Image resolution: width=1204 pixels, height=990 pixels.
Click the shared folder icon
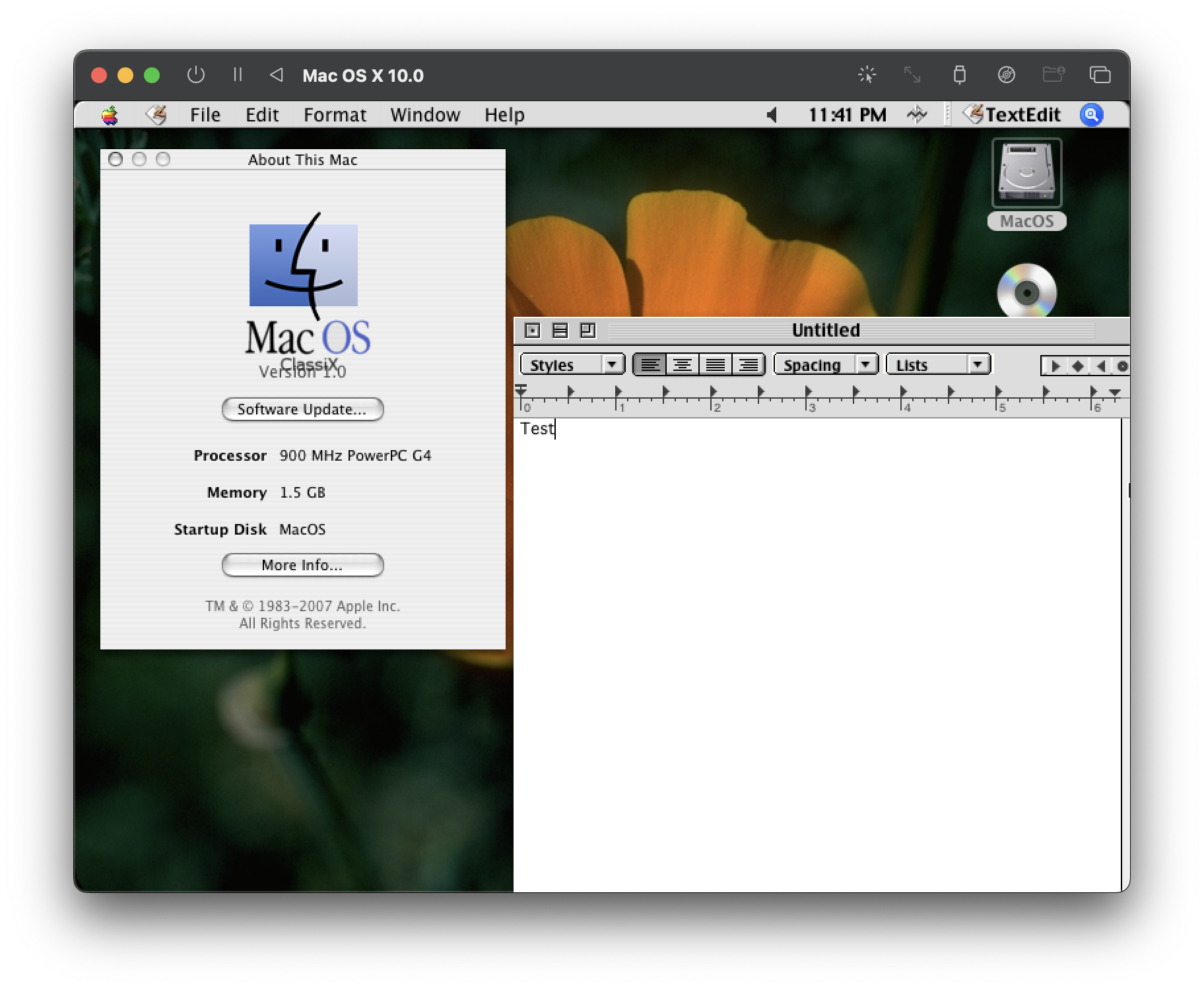click(1053, 75)
